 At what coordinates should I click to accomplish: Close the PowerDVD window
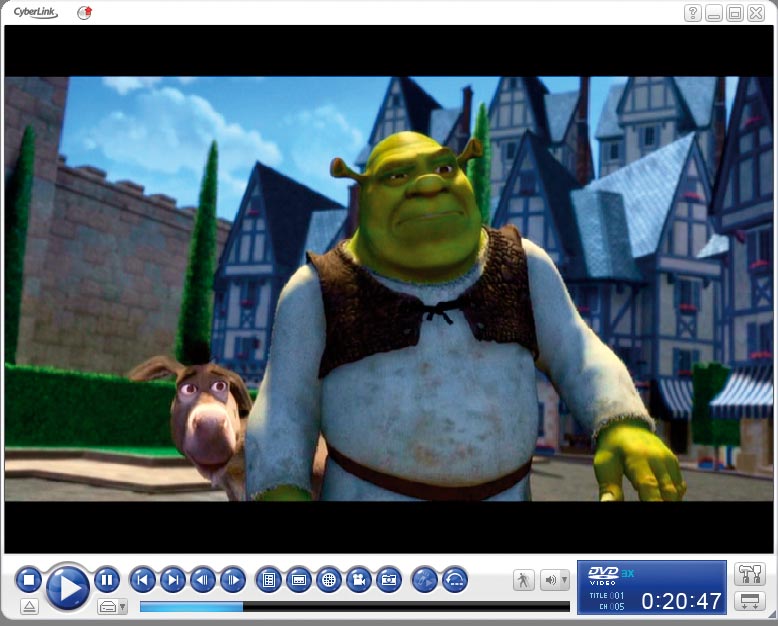756,13
